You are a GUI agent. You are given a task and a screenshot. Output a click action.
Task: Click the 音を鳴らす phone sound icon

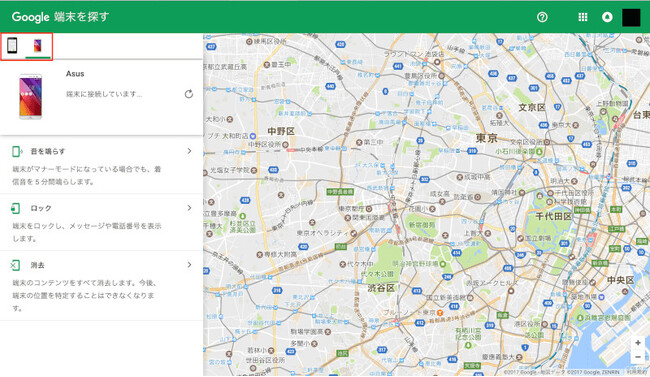[x=17, y=151]
